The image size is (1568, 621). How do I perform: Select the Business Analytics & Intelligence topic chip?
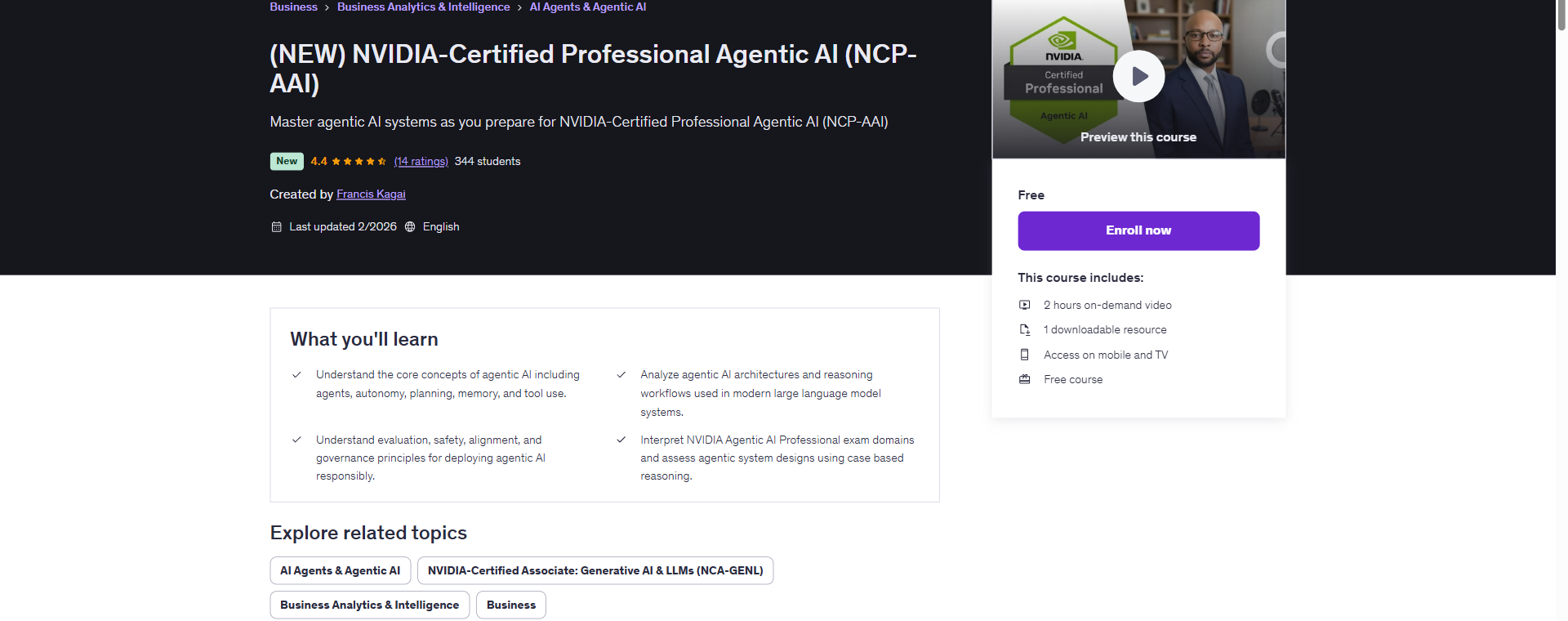click(x=369, y=605)
